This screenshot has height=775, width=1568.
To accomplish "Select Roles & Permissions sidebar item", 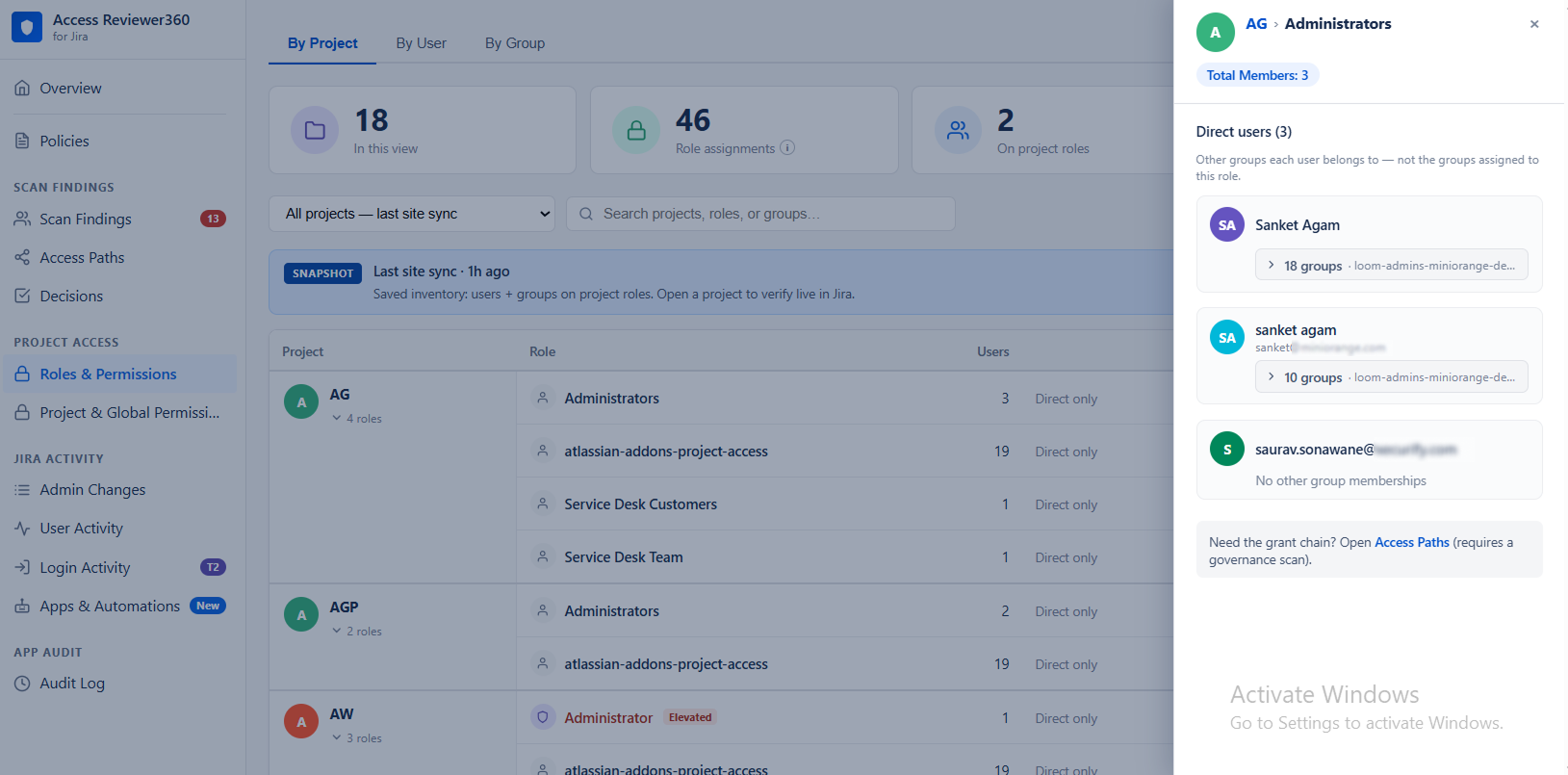I will click(x=120, y=374).
